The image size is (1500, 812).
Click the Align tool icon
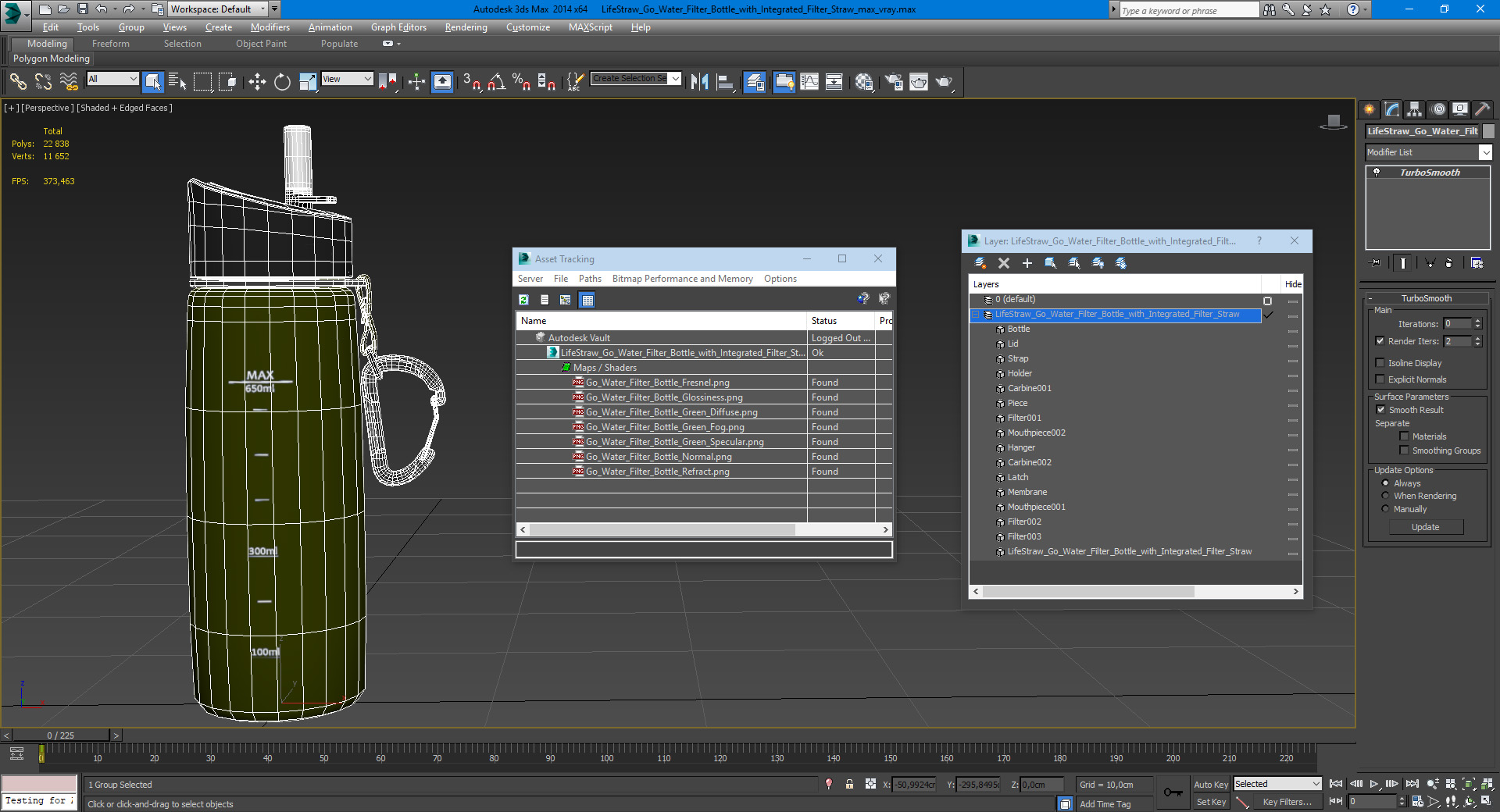pos(724,81)
